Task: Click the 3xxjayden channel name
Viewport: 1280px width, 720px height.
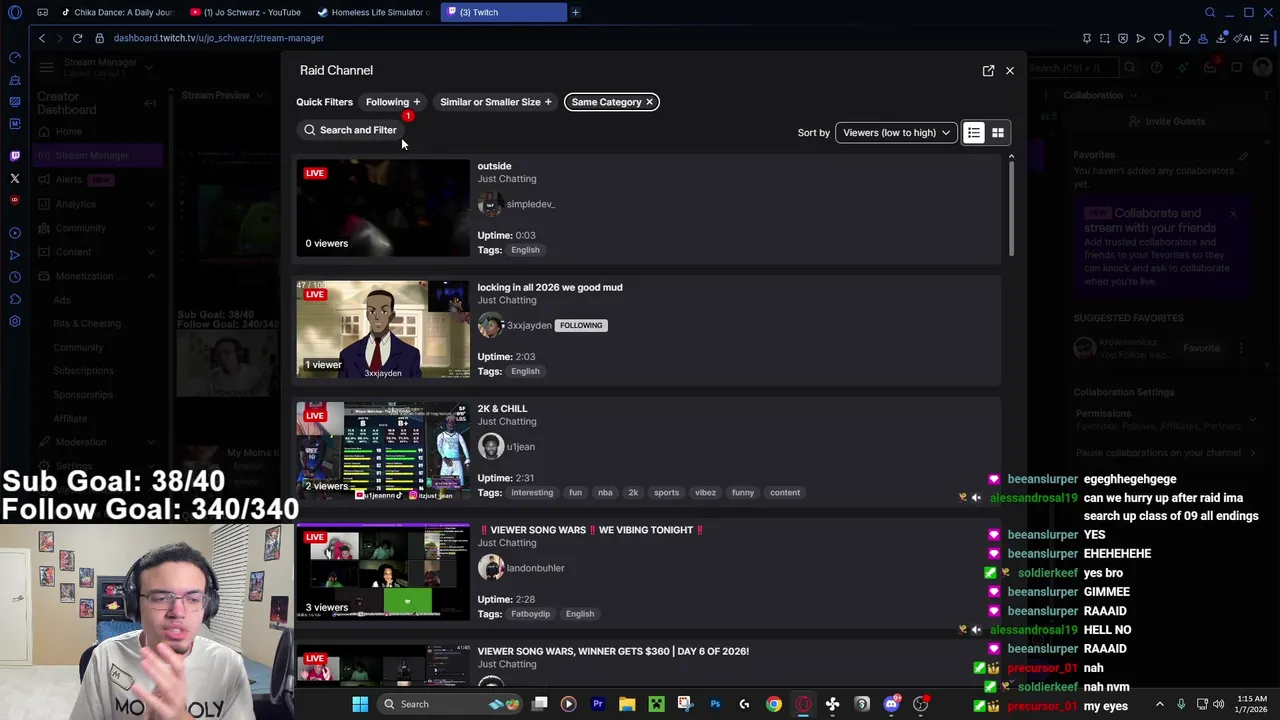Action: point(529,325)
